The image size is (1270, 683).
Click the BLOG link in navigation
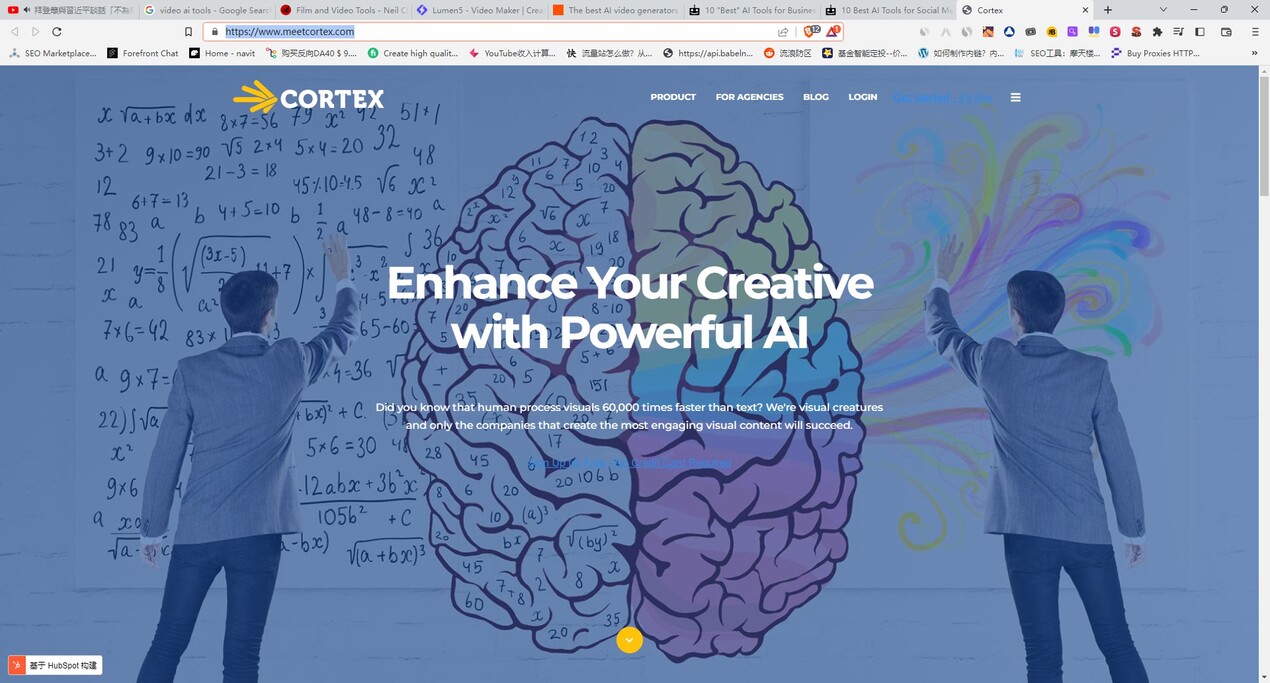point(815,97)
